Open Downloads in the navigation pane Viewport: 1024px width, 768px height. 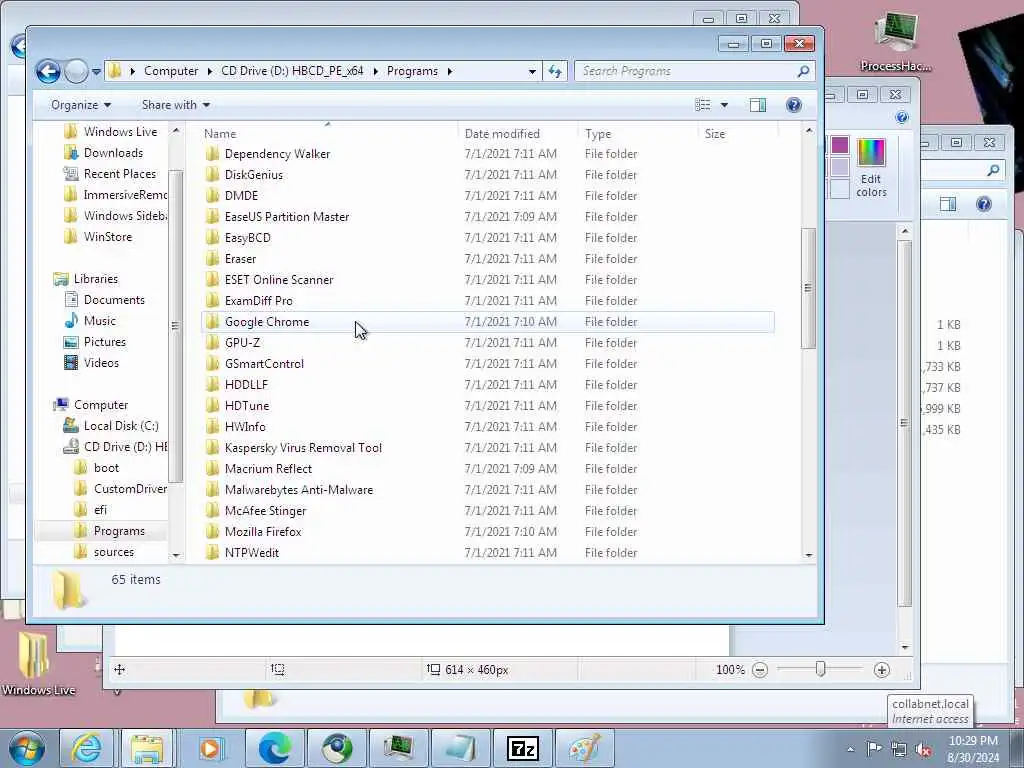(113, 153)
